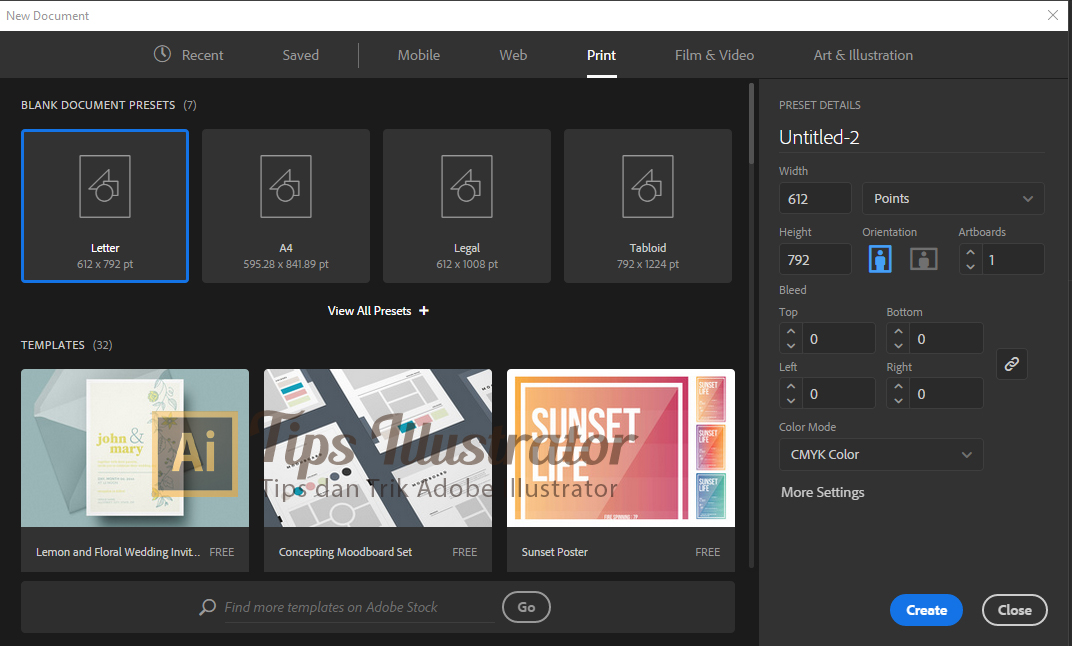The width and height of the screenshot is (1072, 646).
Task: Click the Untitled-2 document name field
Action: pyautogui.click(x=818, y=137)
